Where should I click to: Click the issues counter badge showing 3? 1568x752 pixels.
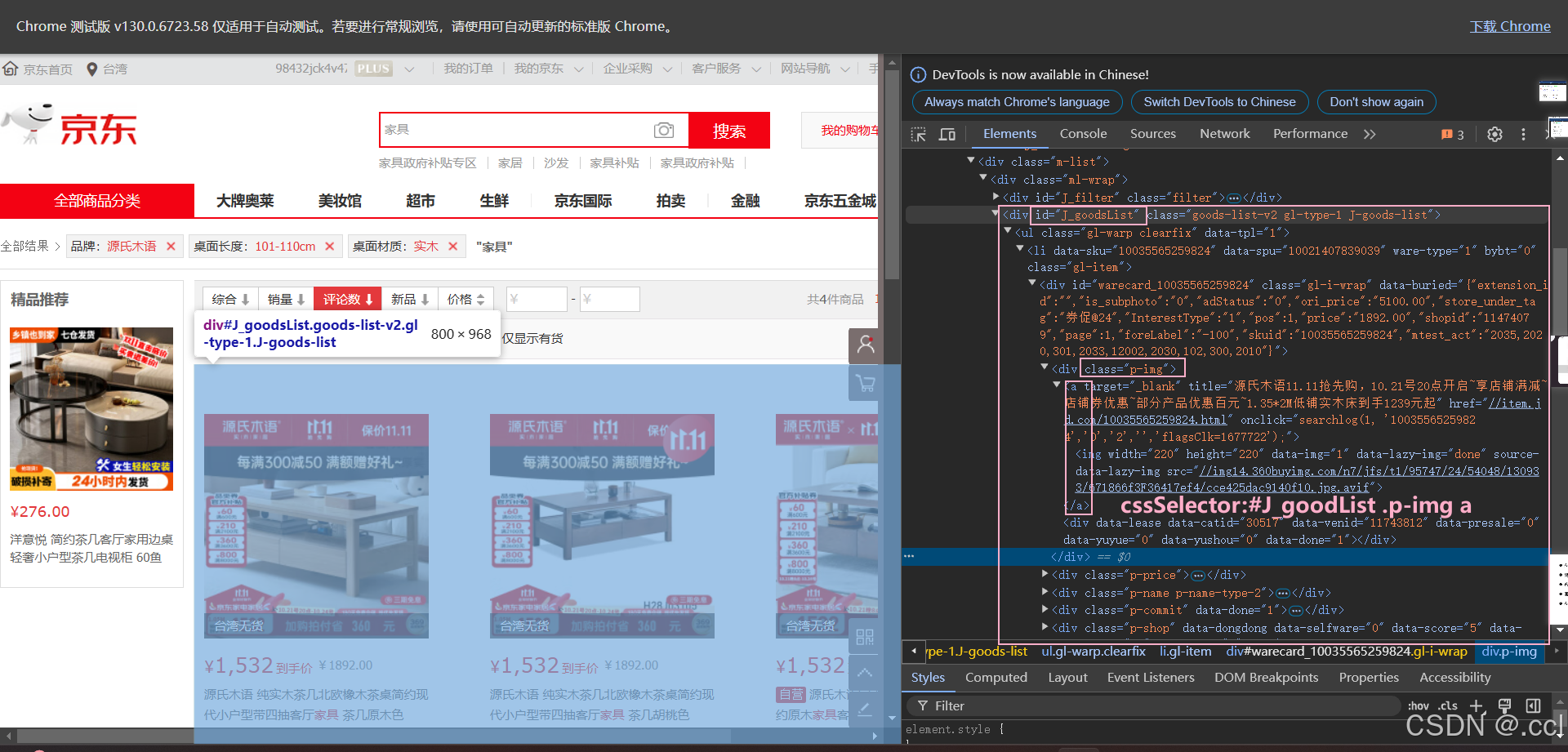1453,134
